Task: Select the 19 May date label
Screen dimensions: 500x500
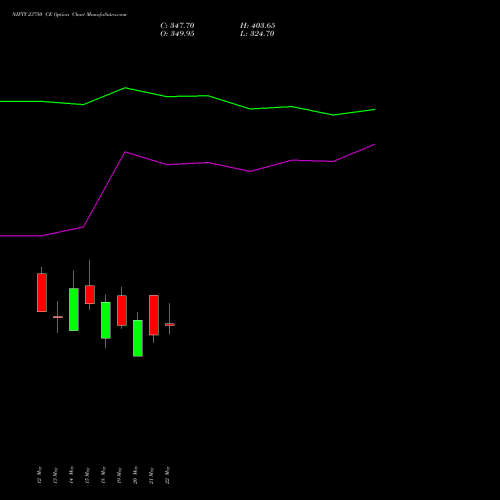Action: (x=119, y=475)
